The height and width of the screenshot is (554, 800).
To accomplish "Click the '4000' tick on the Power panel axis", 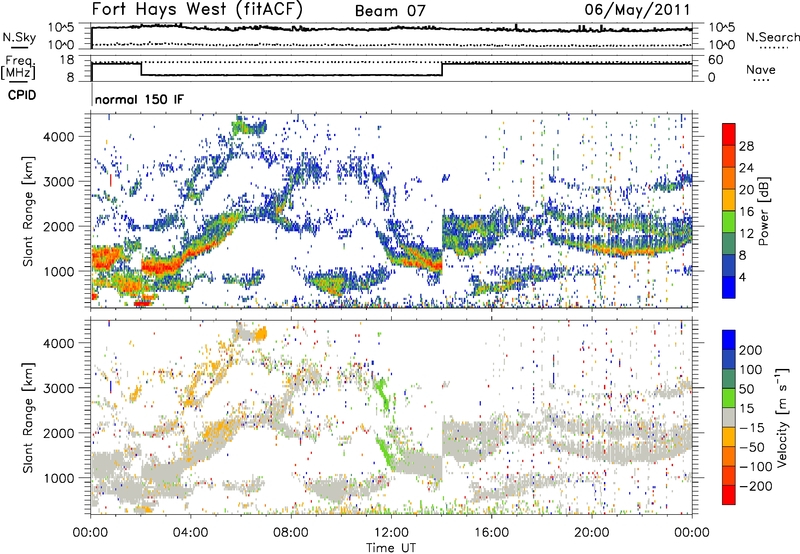I will (59, 137).
